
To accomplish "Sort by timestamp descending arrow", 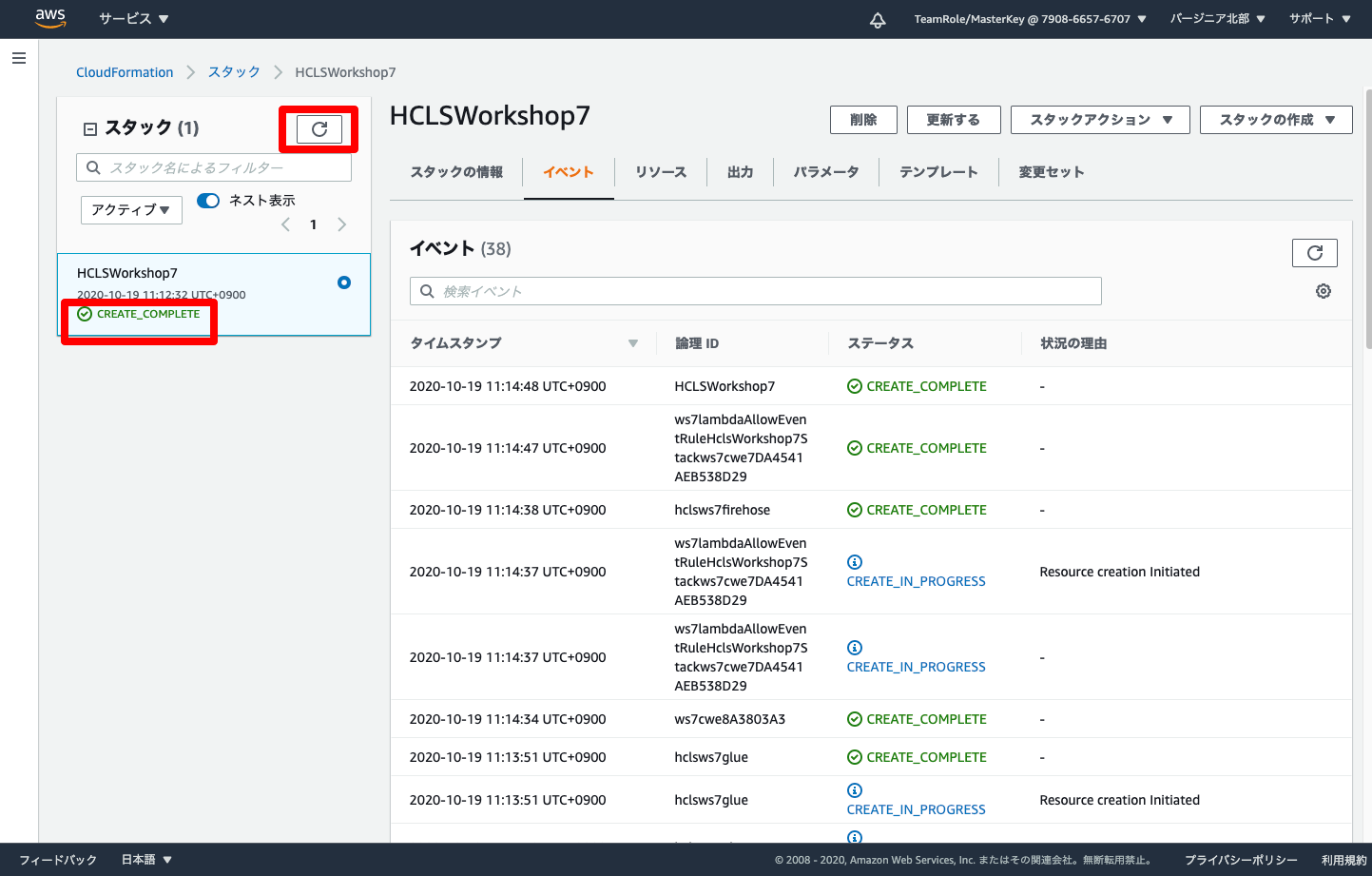I will coord(633,343).
